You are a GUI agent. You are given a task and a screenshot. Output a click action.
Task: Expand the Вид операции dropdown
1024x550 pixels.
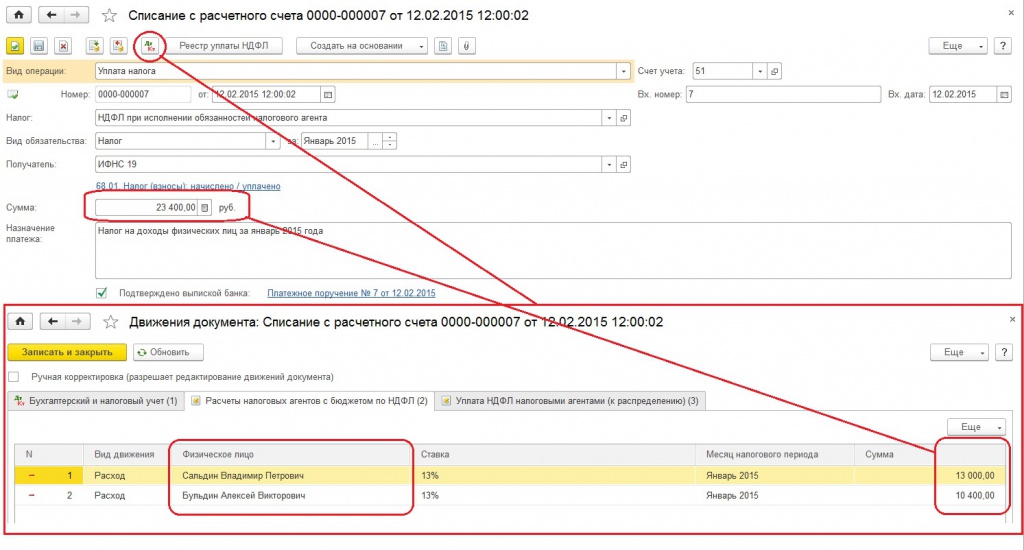tap(624, 71)
